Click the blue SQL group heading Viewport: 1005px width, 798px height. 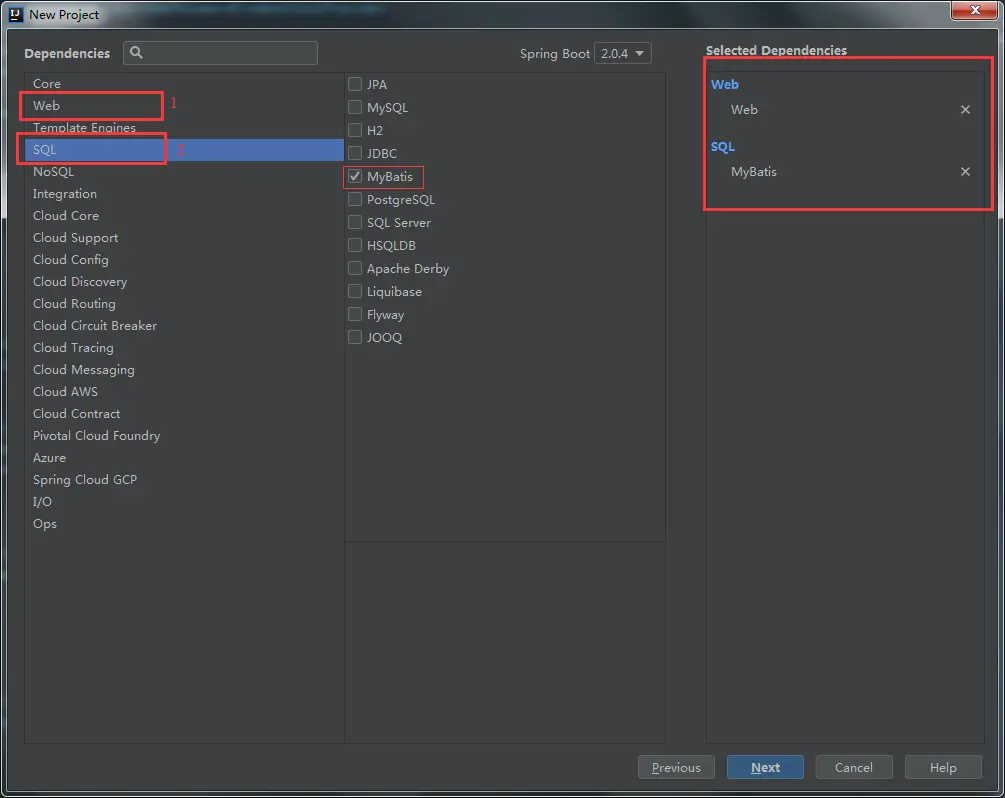(722, 147)
